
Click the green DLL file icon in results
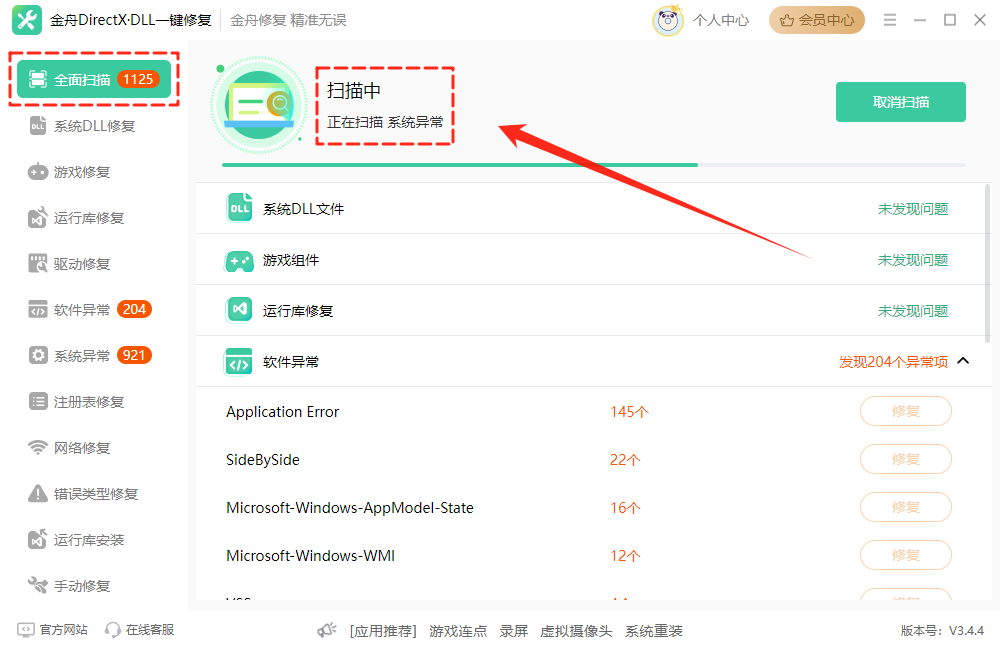pyautogui.click(x=239, y=208)
